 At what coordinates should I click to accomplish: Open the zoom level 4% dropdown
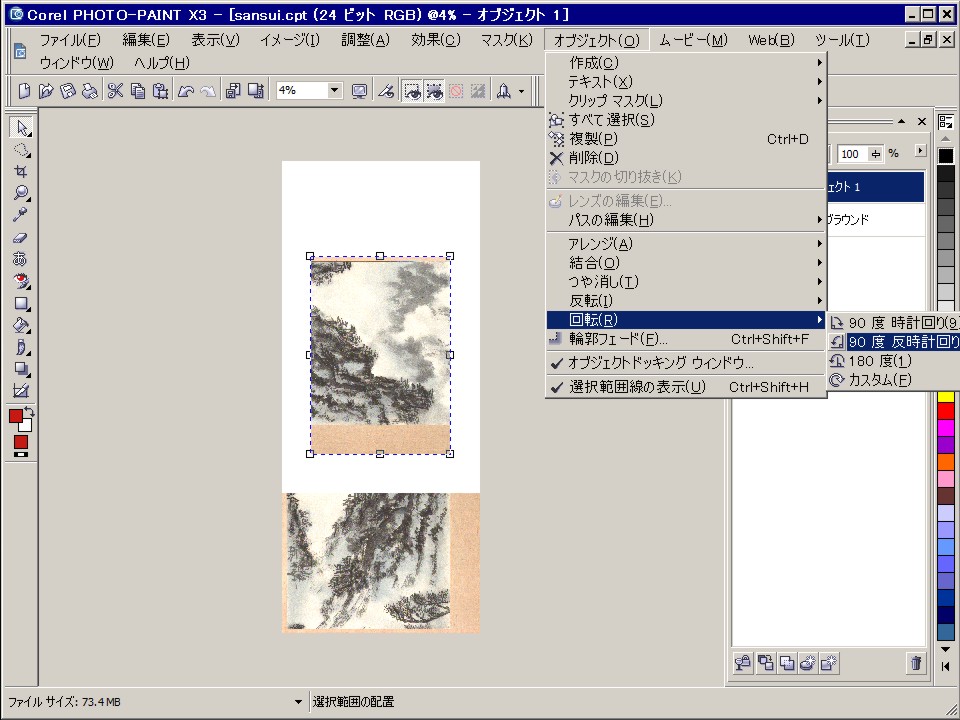pos(334,91)
